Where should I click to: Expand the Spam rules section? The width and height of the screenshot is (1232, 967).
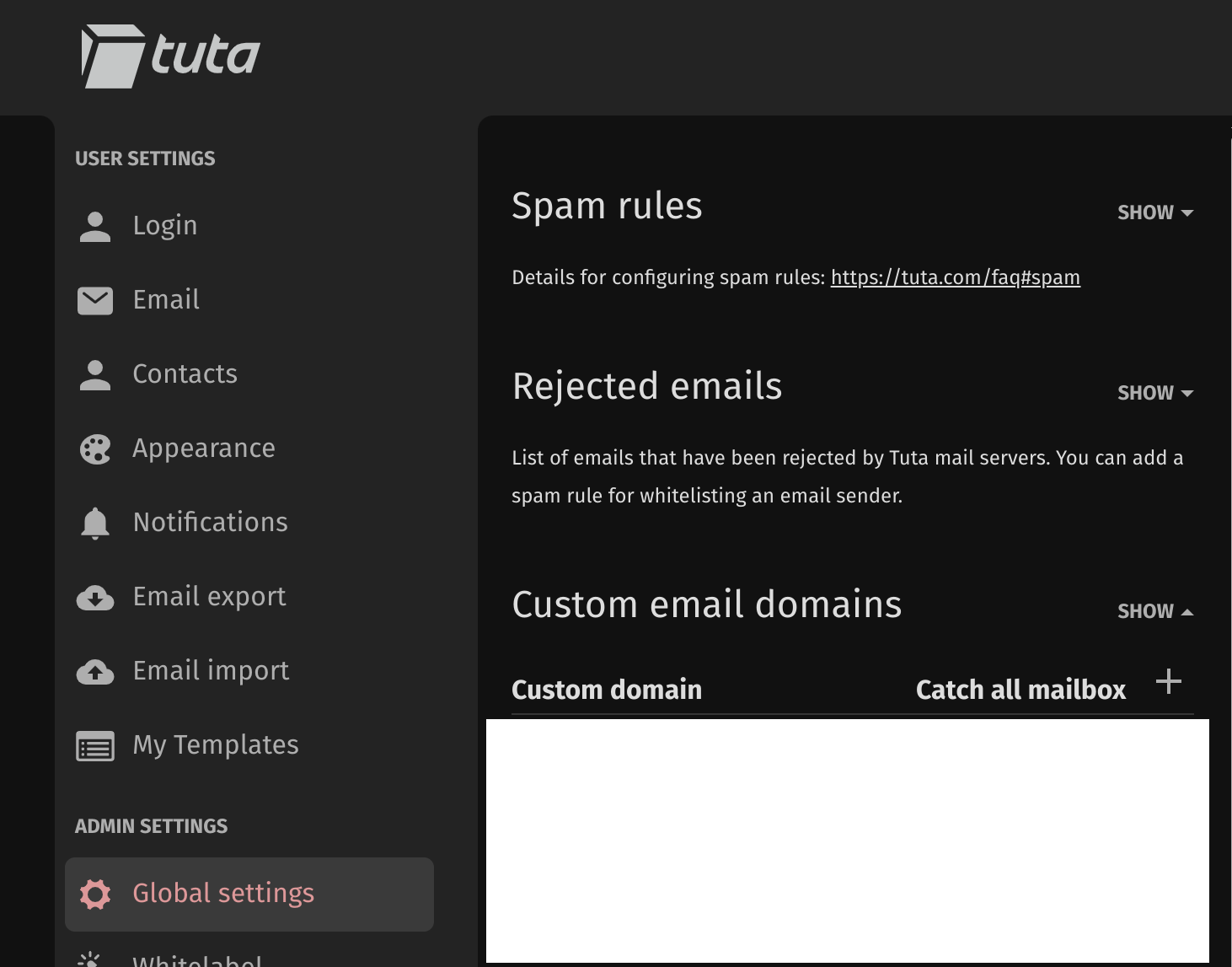point(1154,212)
